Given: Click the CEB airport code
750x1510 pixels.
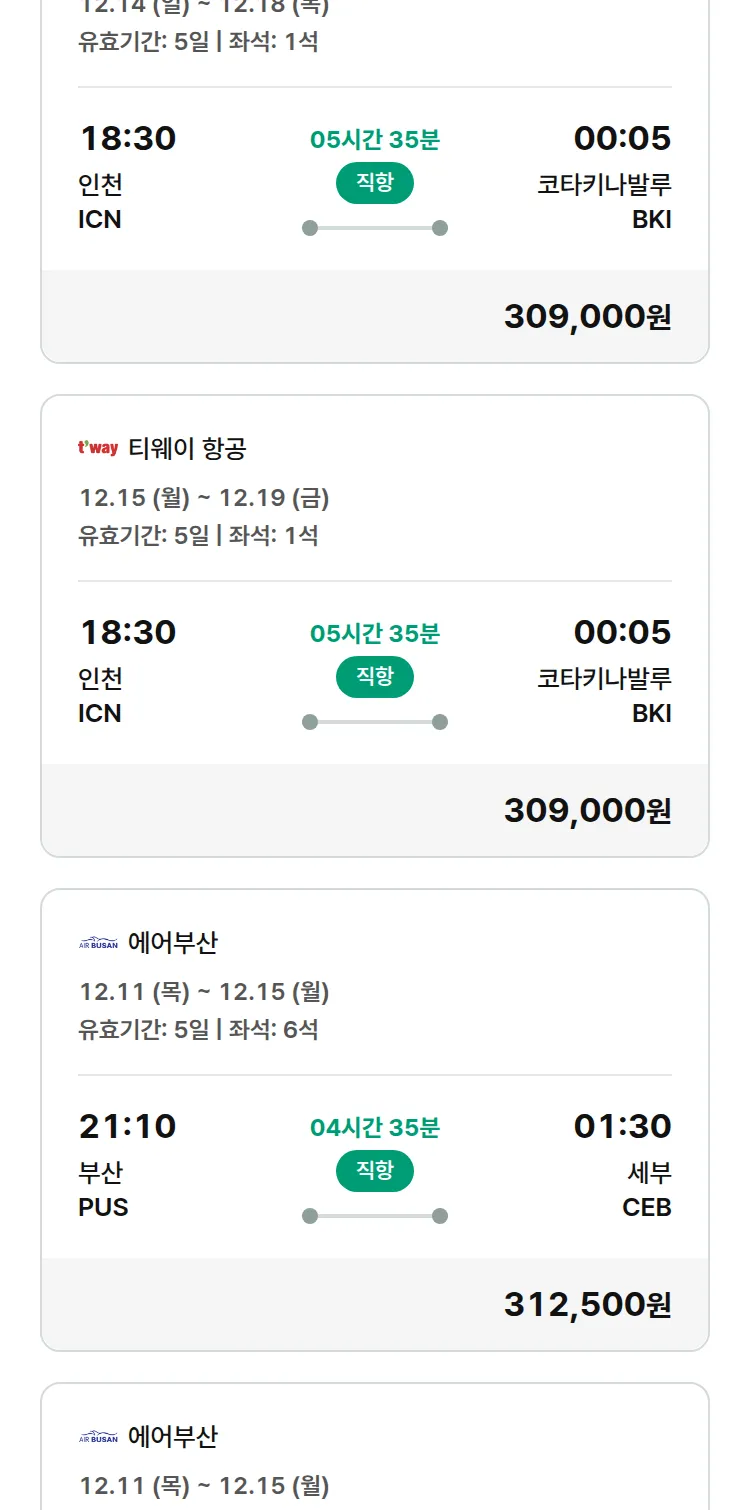Looking at the screenshot, I should pyautogui.click(x=646, y=1207).
